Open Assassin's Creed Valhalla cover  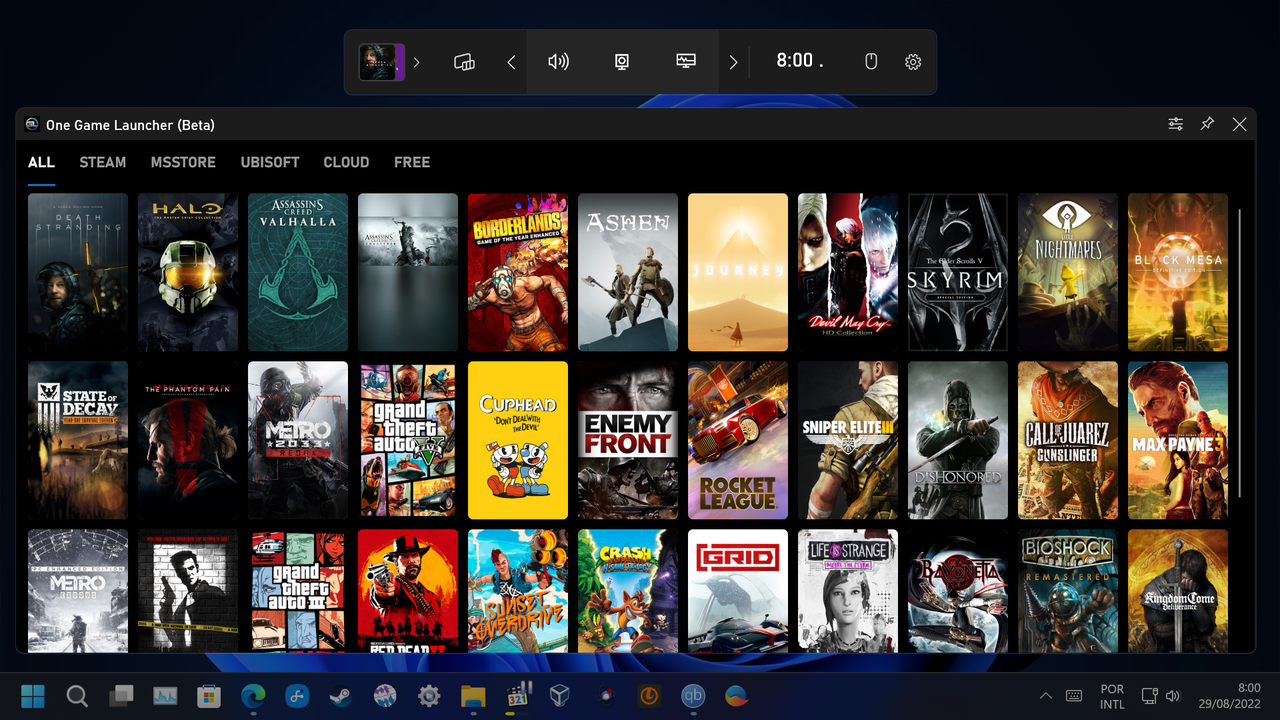pos(298,272)
